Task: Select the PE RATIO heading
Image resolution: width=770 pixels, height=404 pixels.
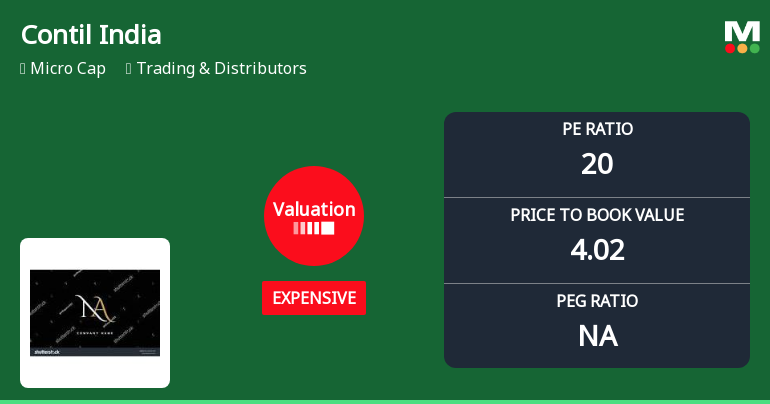Action: [x=597, y=129]
